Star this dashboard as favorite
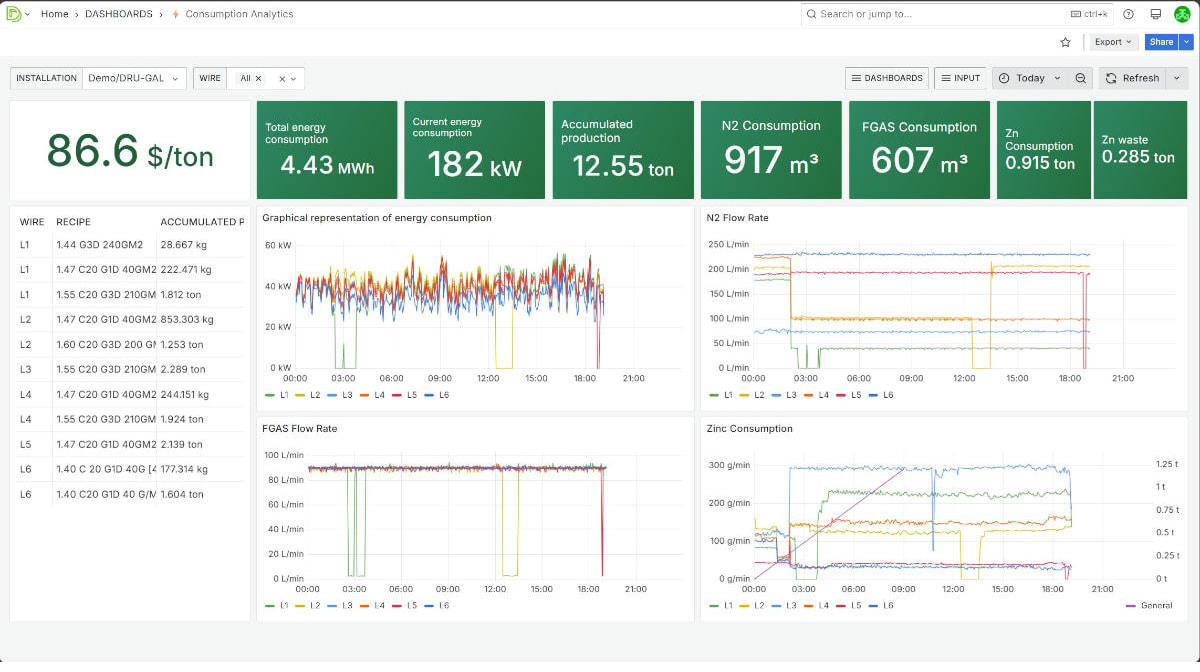1200x672 pixels. 1065,42
